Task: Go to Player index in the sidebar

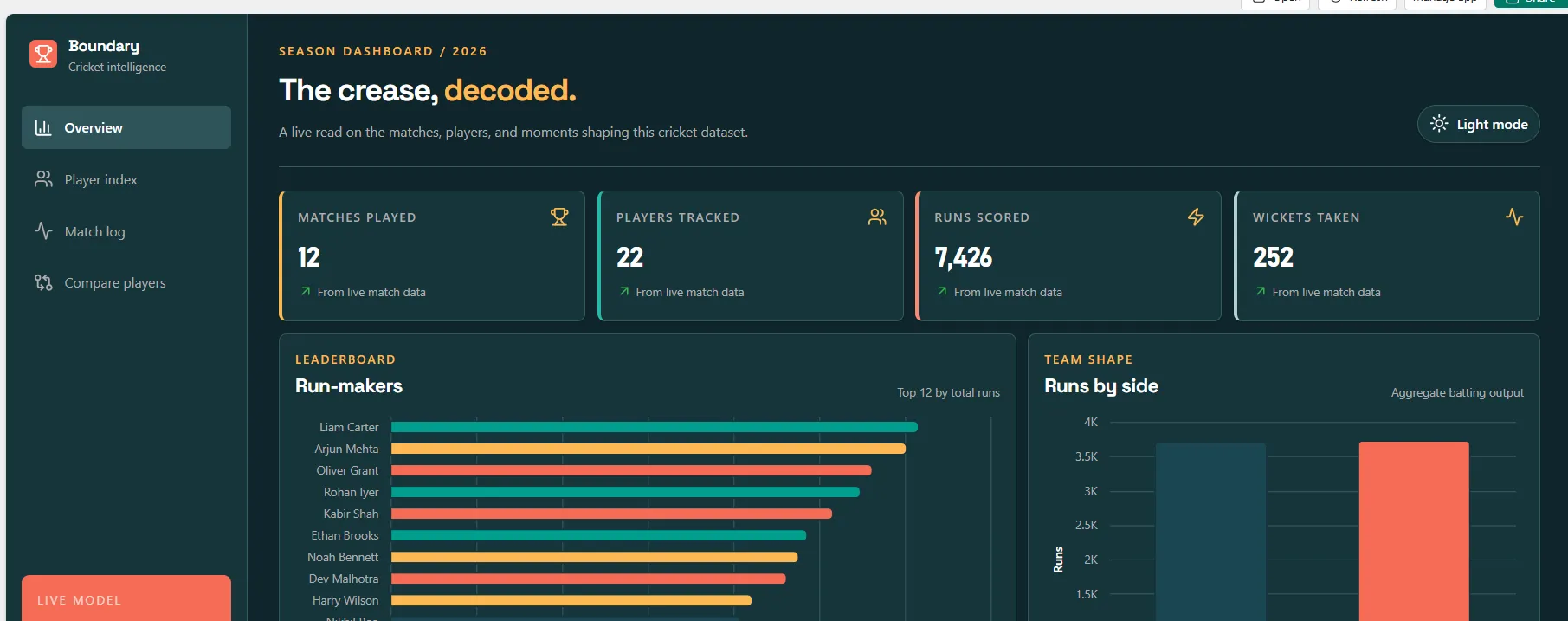Action: pyautogui.click(x=126, y=179)
